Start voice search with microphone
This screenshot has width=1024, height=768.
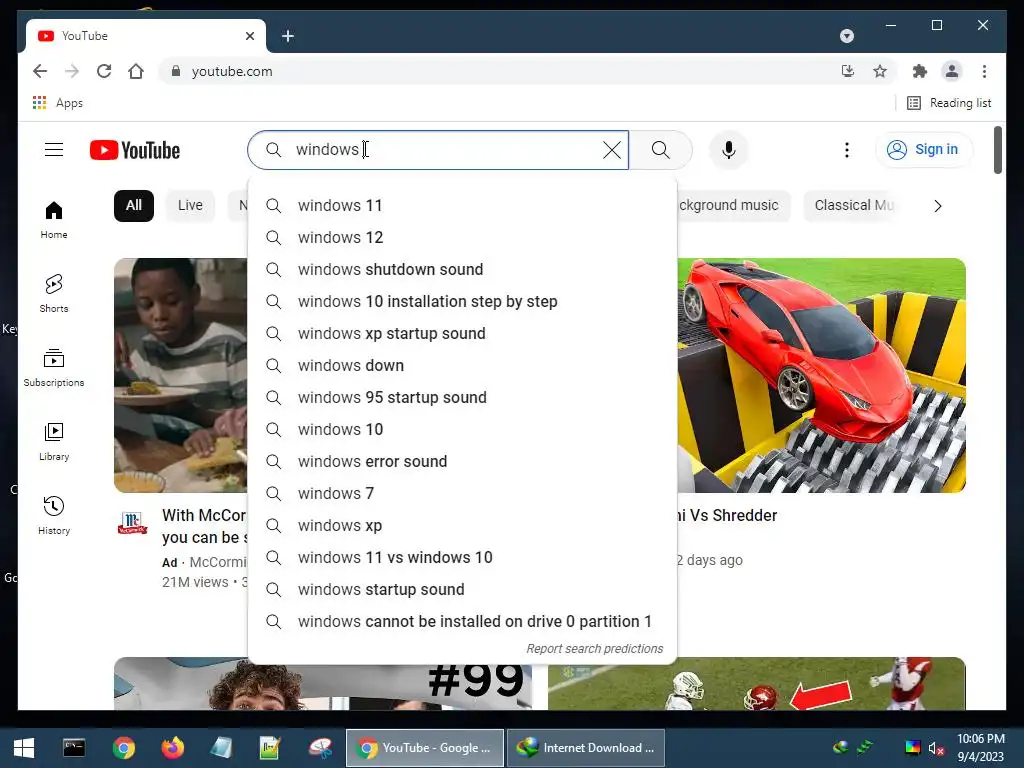pos(729,150)
